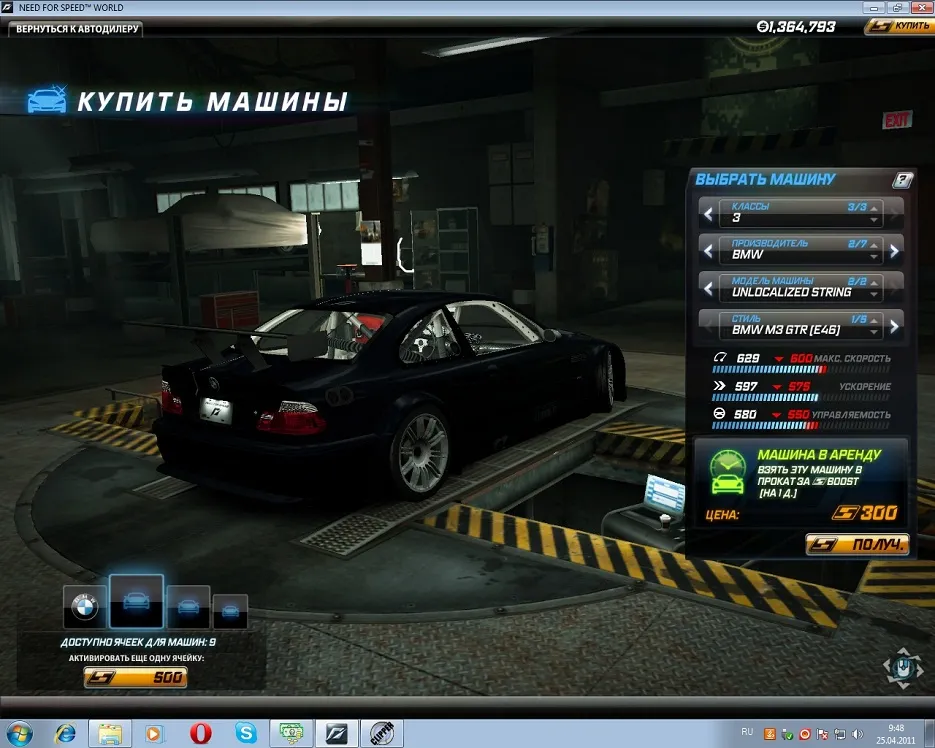Select the smallest fourth car thumbnail
The width and height of the screenshot is (935, 748).
coord(230,611)
